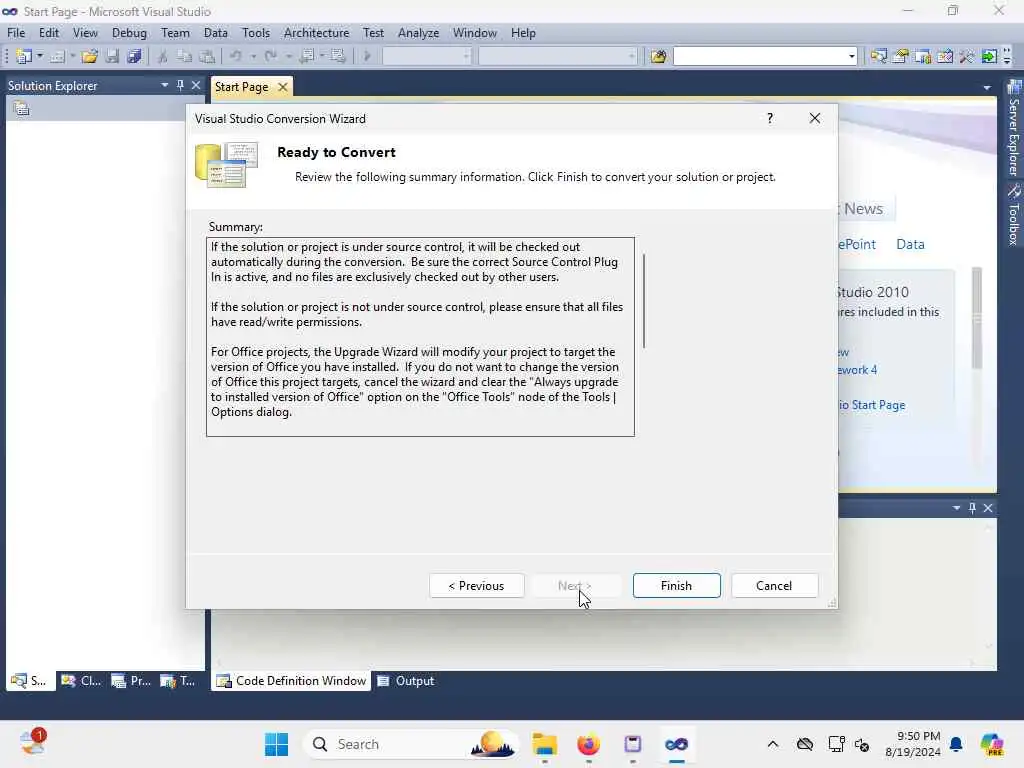Click the Open File folder icon

pyautogui.click(x=89, y=56)
